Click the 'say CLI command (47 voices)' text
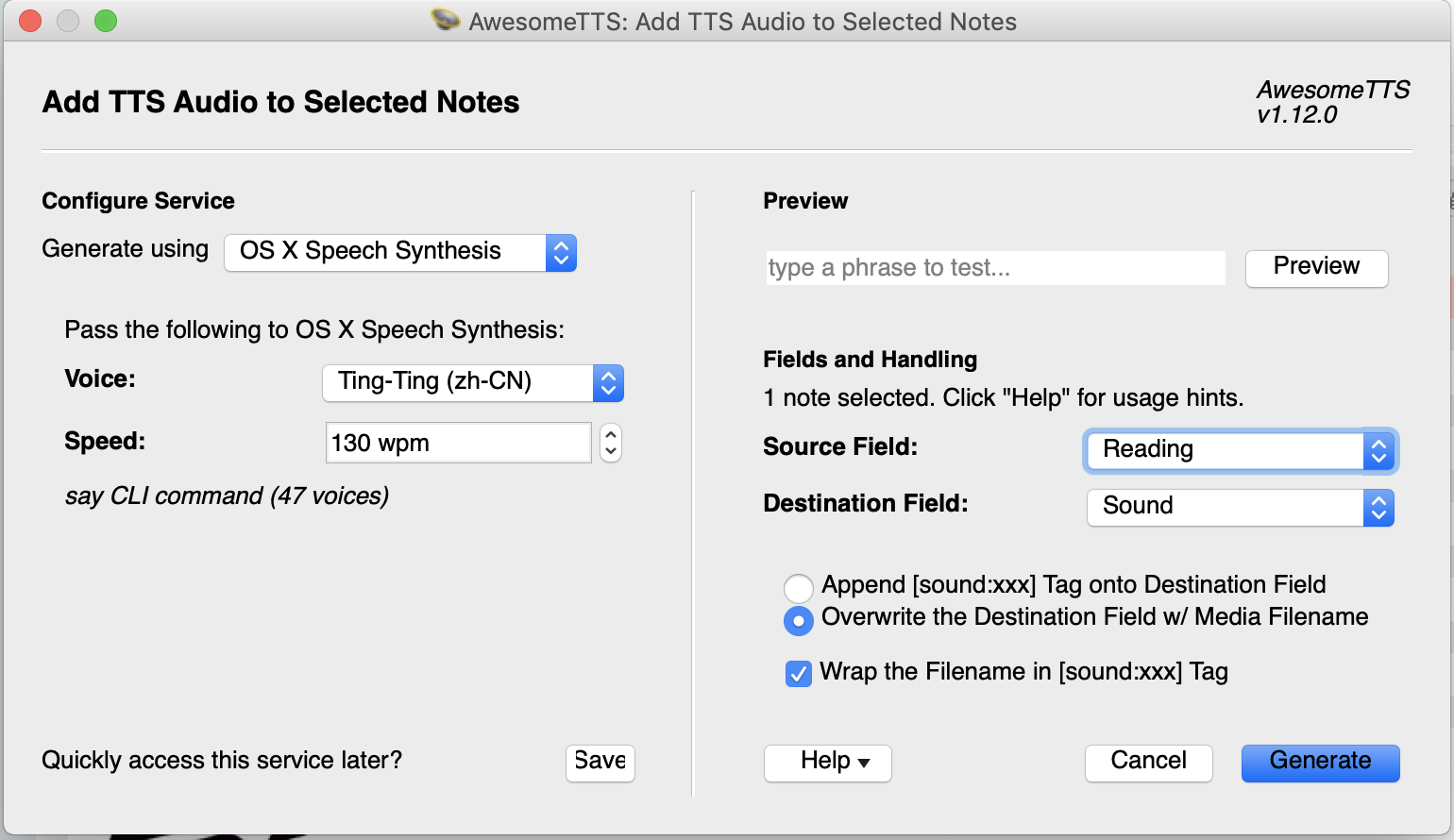Image resolution: width=1454 pixels, height=840 pixels. point(227,496)
